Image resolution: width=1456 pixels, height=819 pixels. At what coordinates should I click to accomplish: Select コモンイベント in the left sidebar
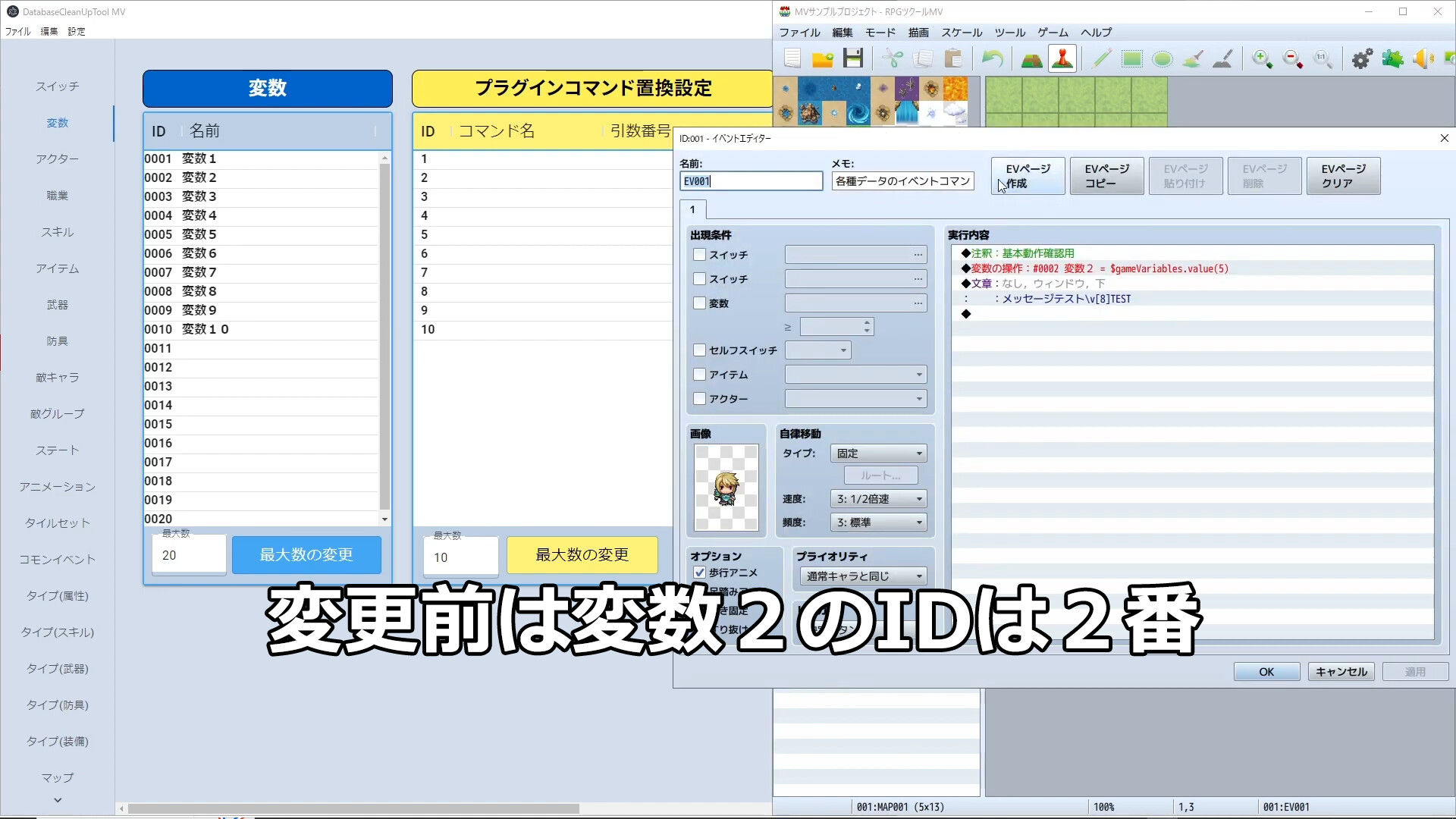[x=57, y=559]
